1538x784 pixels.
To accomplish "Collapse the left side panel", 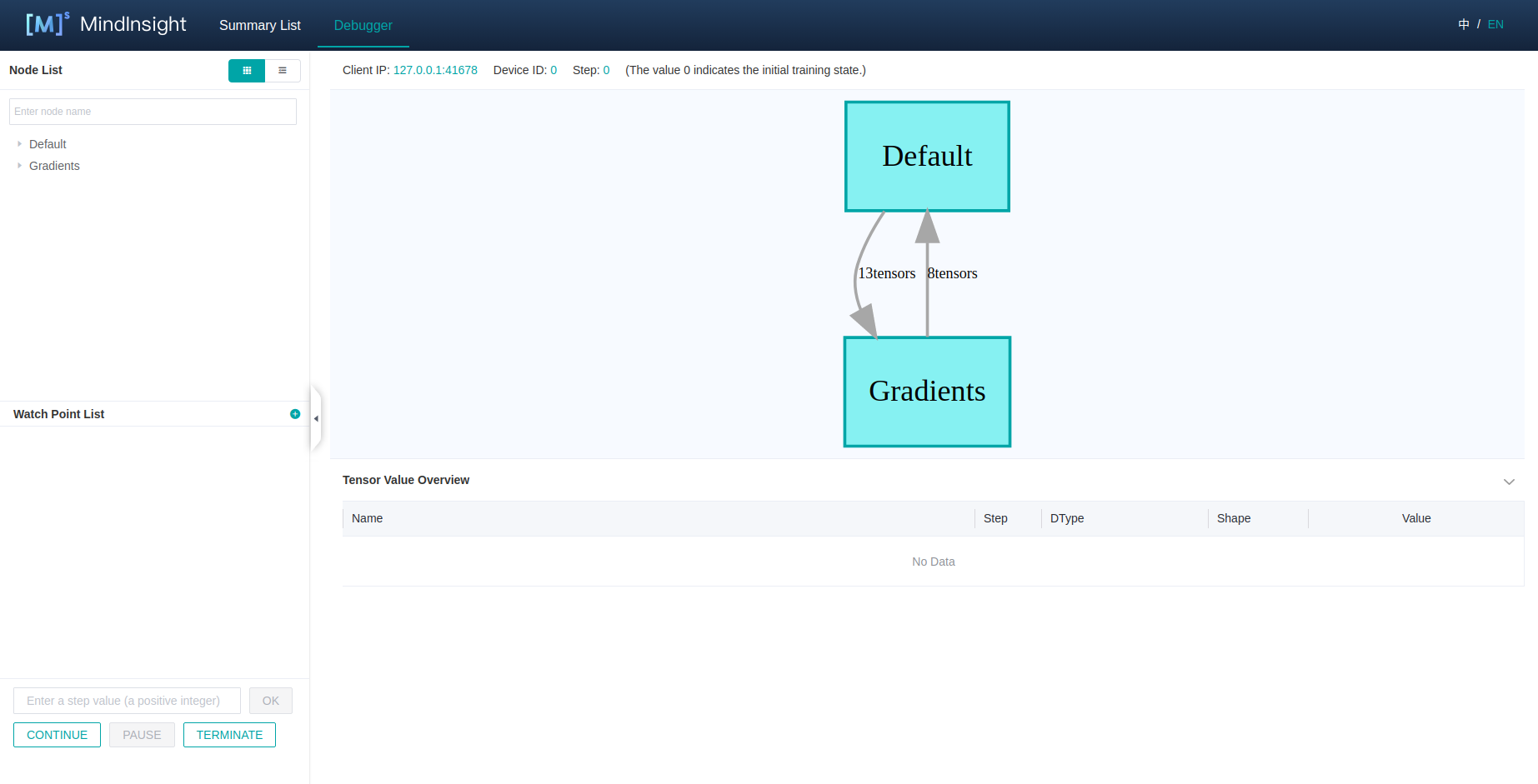I will pos(316,418).
